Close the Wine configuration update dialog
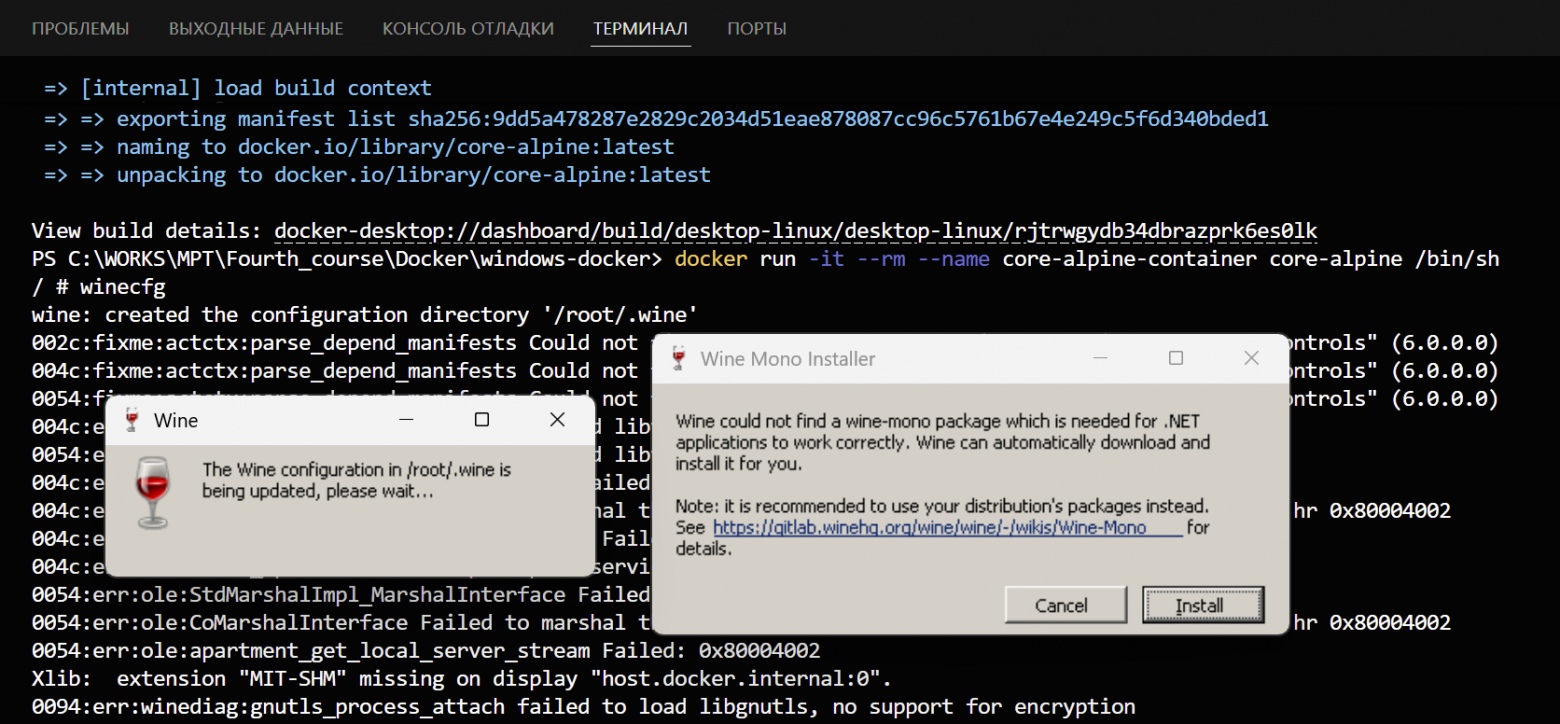This screenshot has height=724, width=1560. (558, 420)
